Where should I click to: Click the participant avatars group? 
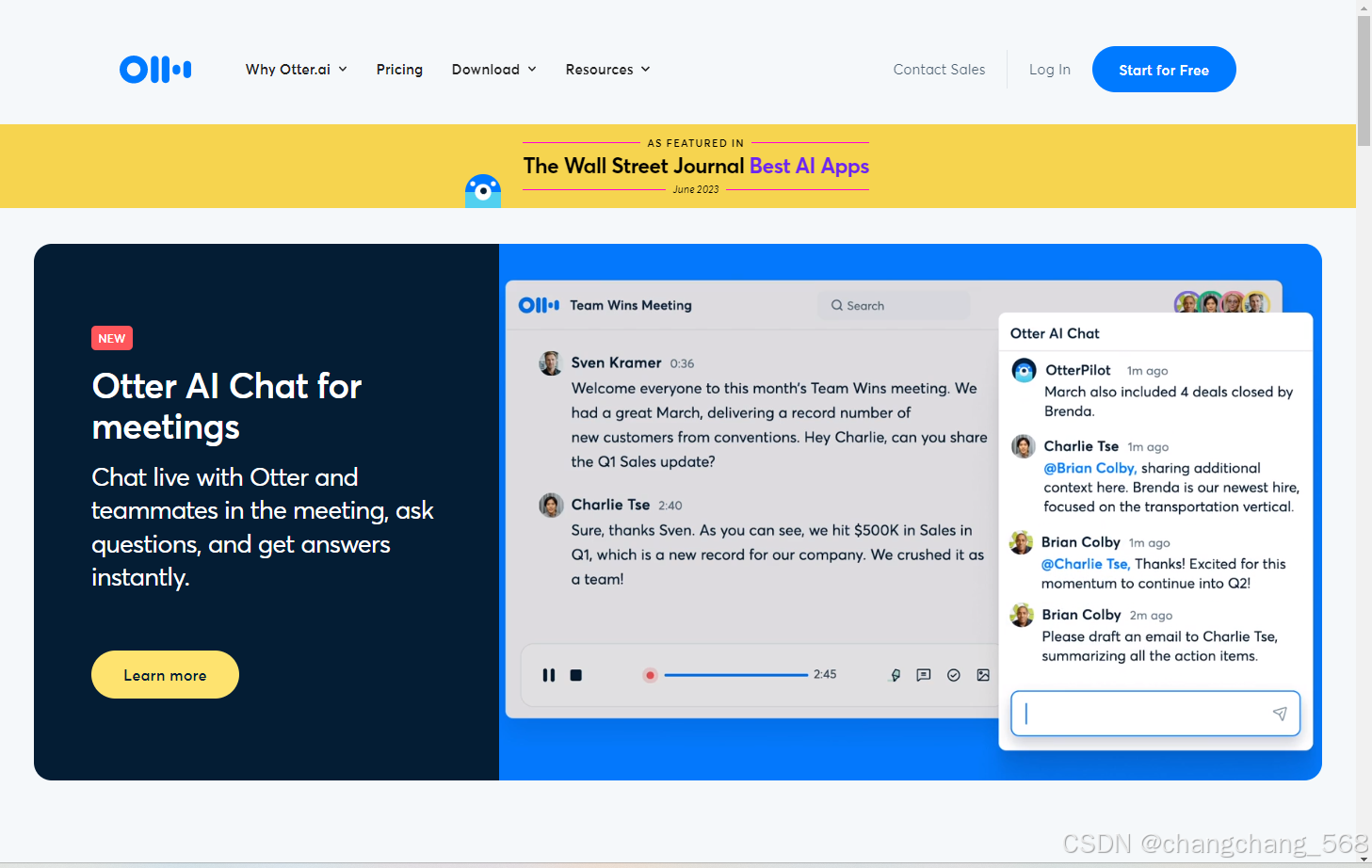click(1222, 302)
